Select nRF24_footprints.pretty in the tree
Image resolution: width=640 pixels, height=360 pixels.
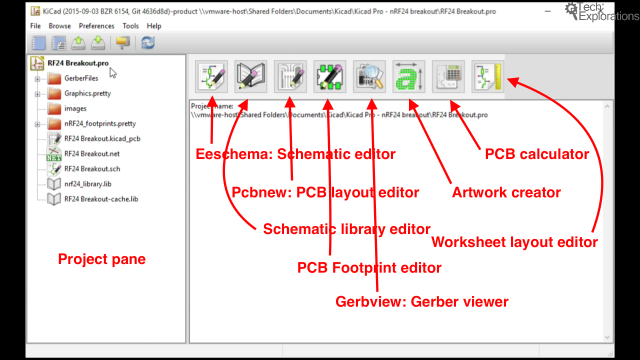tap(100, 124)
